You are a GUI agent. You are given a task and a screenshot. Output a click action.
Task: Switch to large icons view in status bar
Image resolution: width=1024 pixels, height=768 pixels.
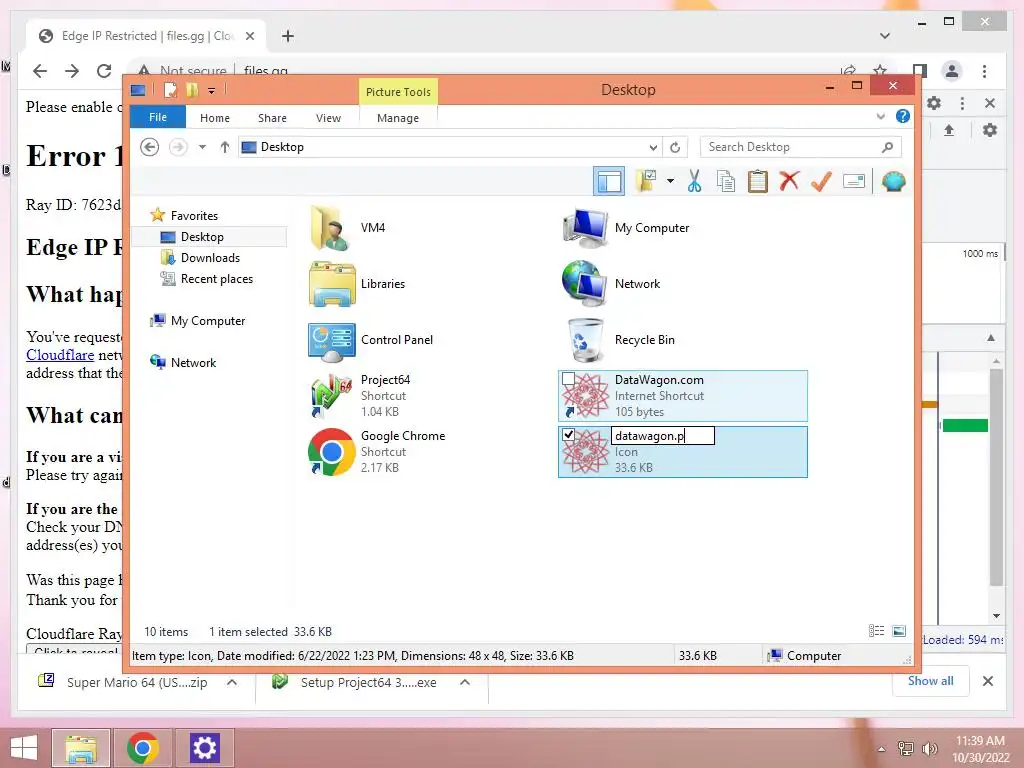click(x=899, y=631)
